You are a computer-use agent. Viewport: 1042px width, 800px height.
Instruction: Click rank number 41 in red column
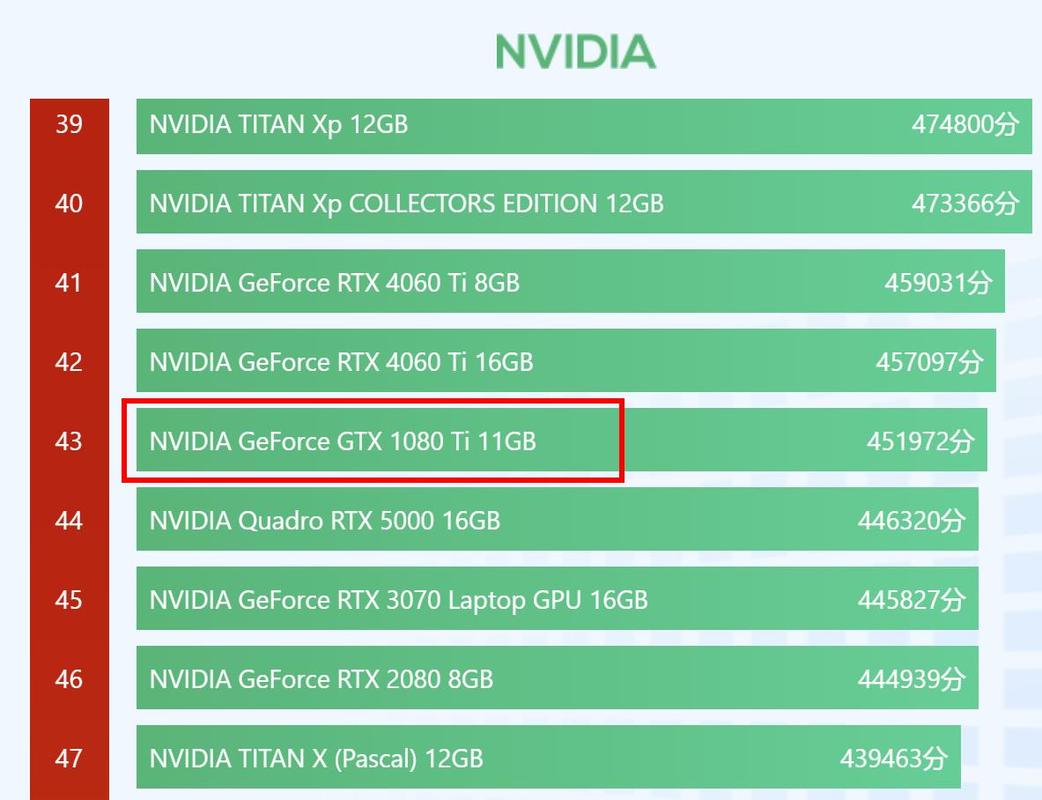[68, 282]
